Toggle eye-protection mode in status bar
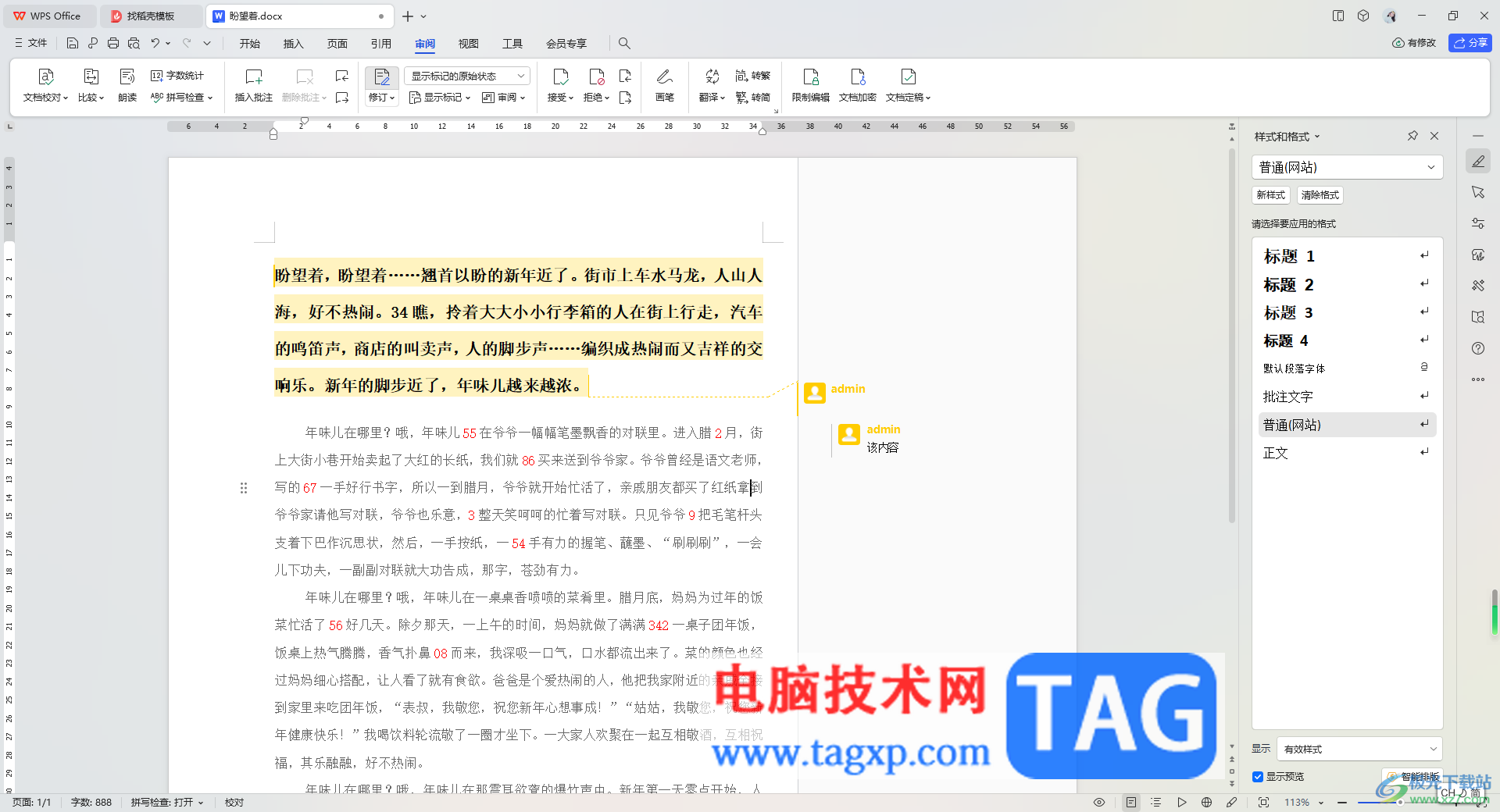This screenshot has width=1500, height=812. pyautogui.click(x=1099, y=802)
